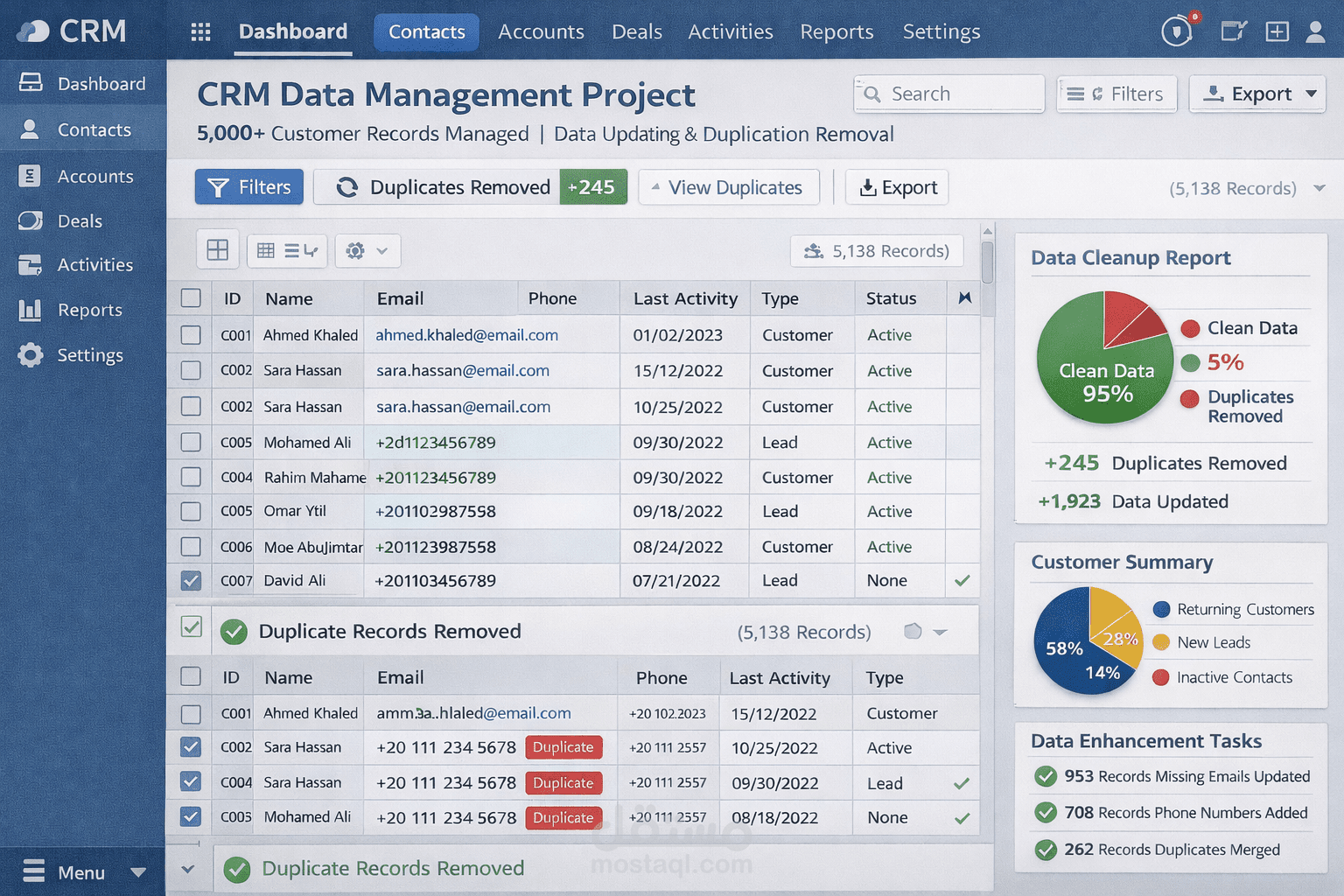Click green checkmark in C005 Mohamed Ali duplicate row
Viewport: 1344px width, 896px height.
pos(962,818)
